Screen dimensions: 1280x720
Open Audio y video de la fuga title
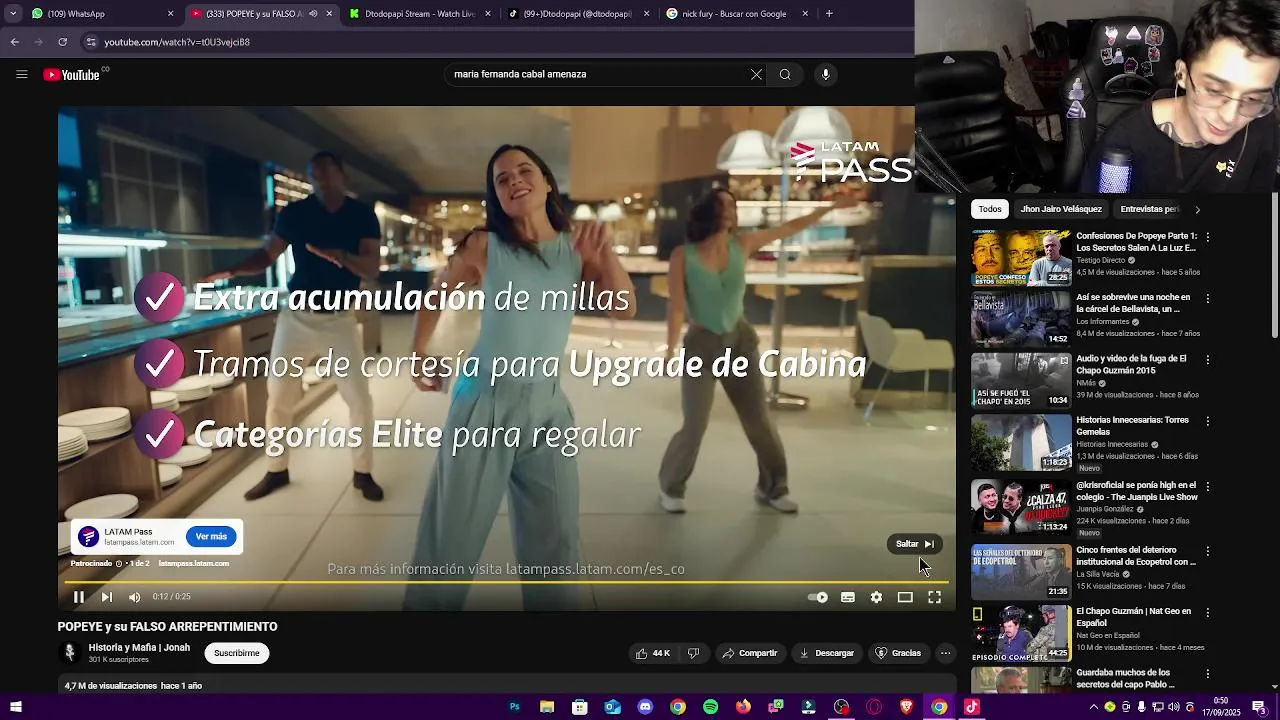pyautogui.click(x=1131, y=364)
